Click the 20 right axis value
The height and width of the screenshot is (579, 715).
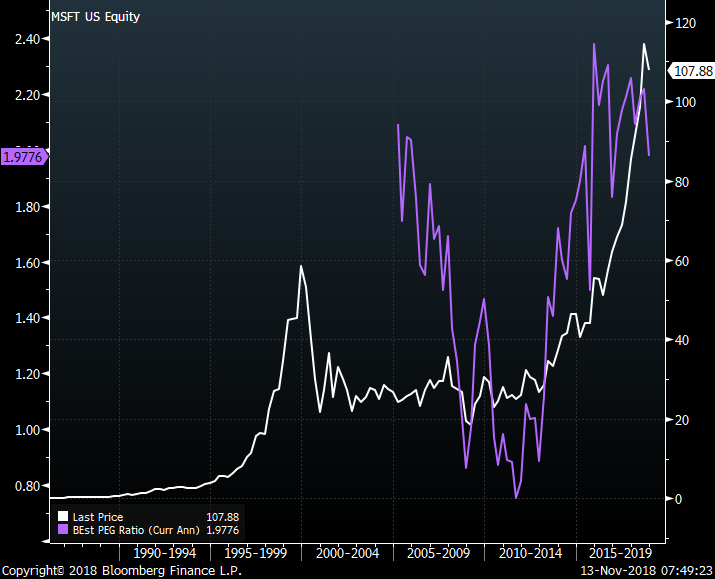(x=682, y=420)
